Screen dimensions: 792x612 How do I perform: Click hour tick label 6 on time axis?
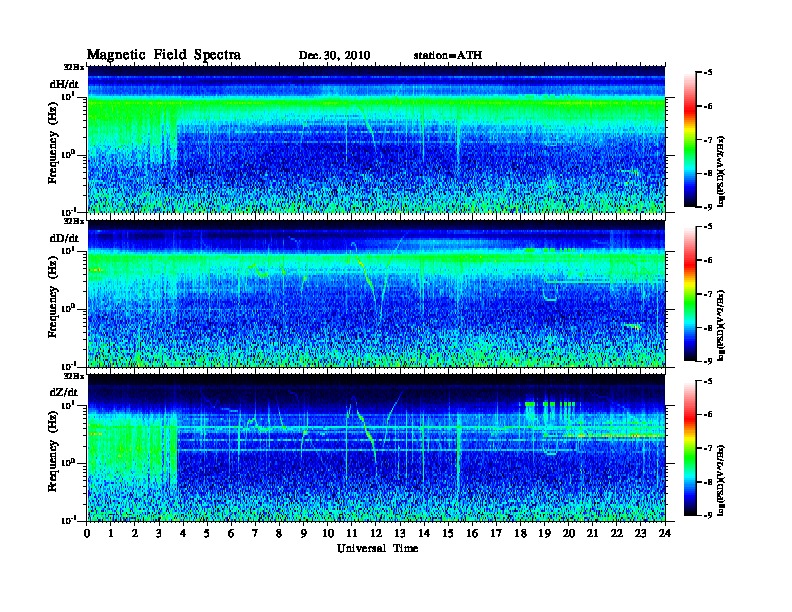[231, 533]
